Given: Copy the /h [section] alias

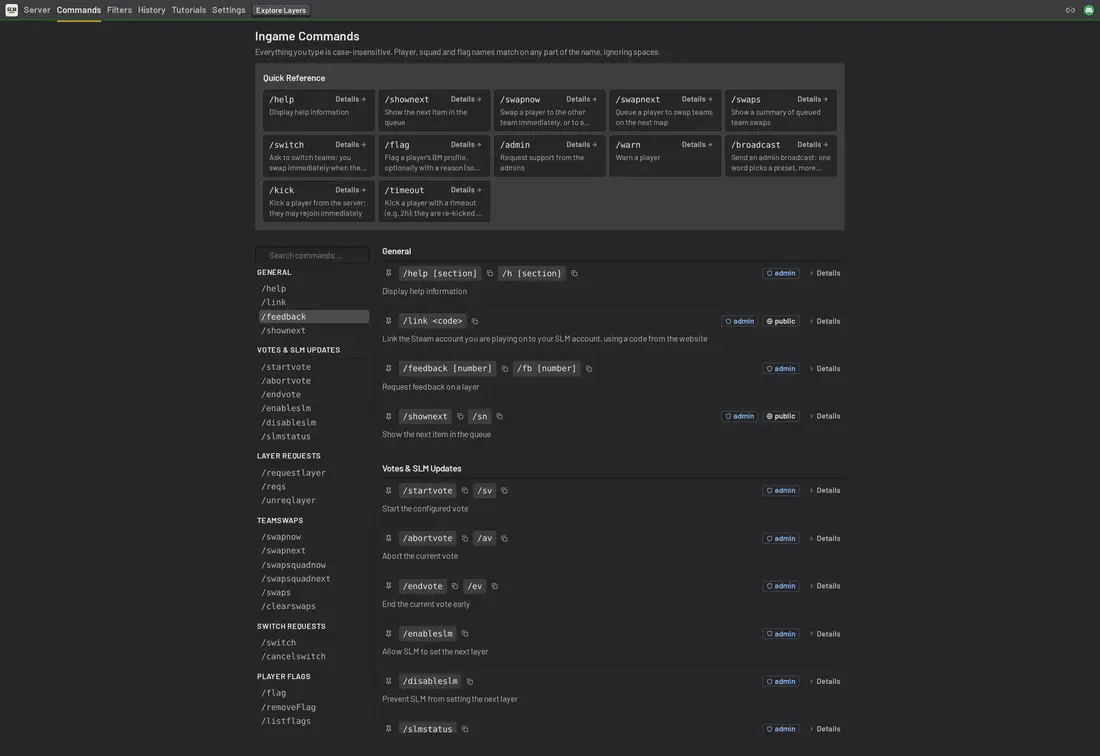Looking at the screenshot, I should 574,274.
